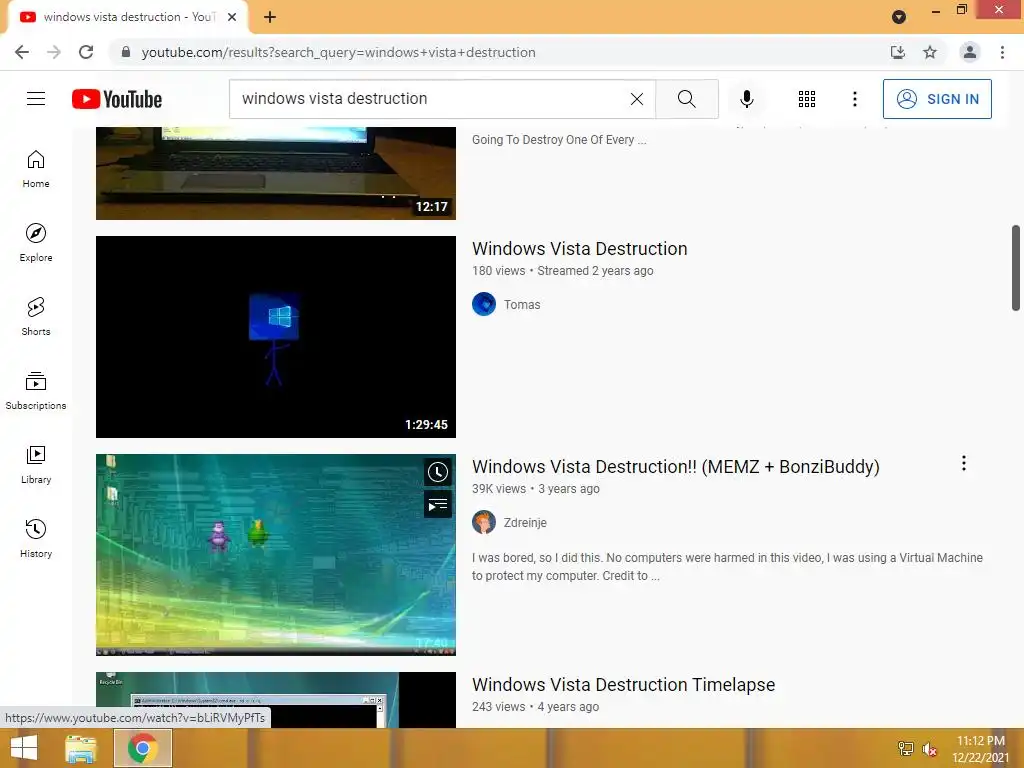Click "Going To Destroy One Of Every" description
The width and height of the screenshot is (1024, 768).
click(559, 140)
